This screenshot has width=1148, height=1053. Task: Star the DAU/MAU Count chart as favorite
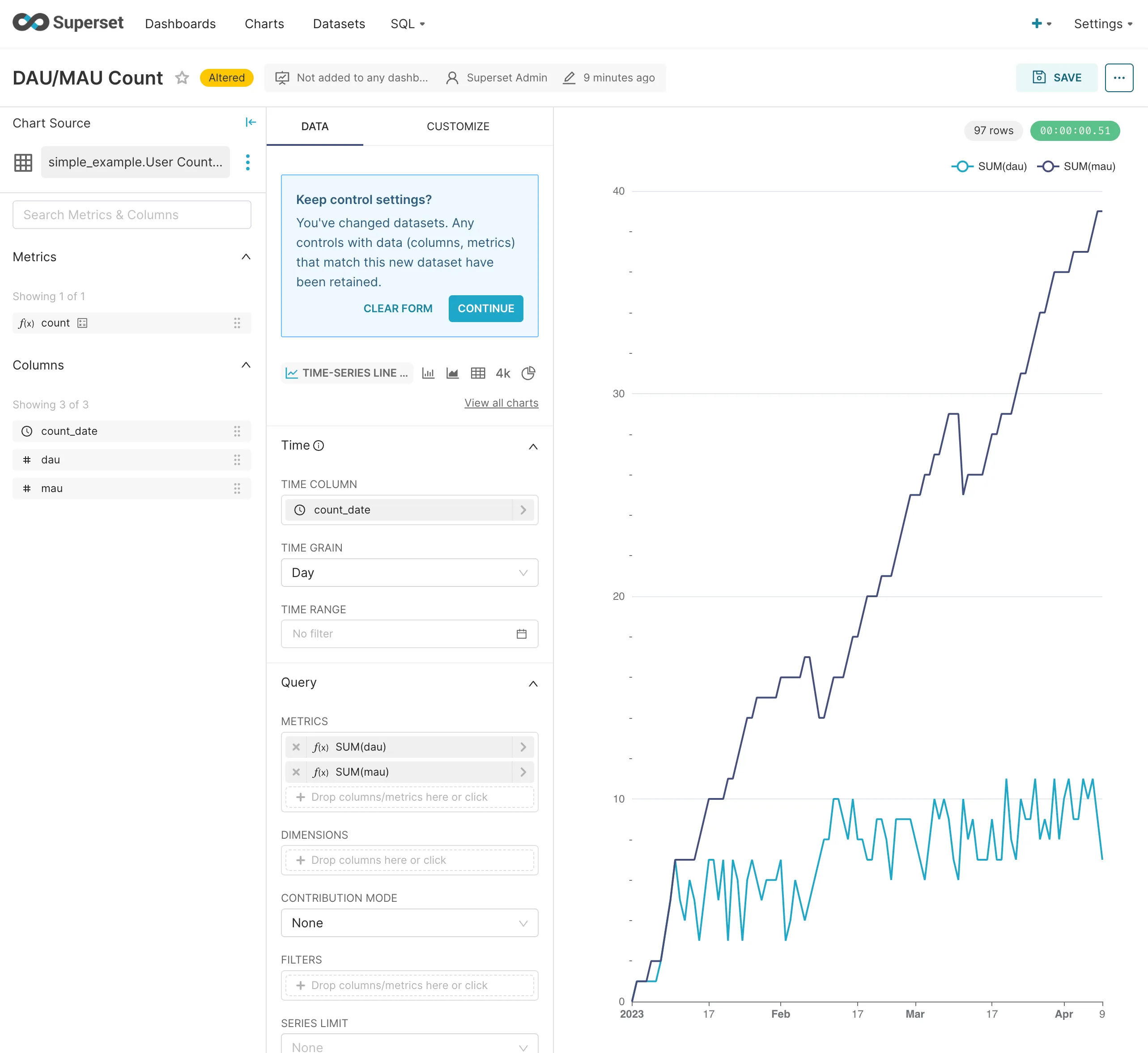point(182,77)
